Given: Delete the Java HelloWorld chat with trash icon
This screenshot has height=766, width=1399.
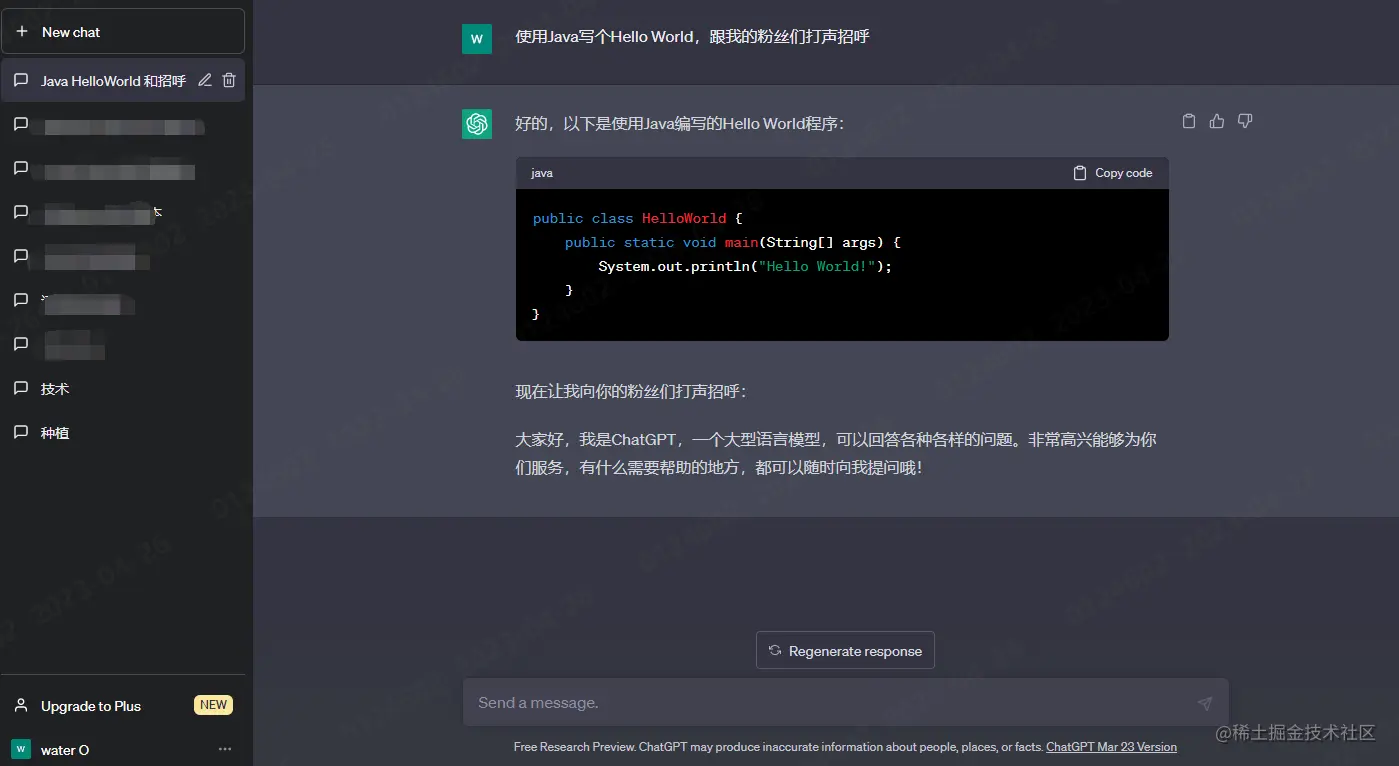Looking at the screenshot, I should [229, 80].
